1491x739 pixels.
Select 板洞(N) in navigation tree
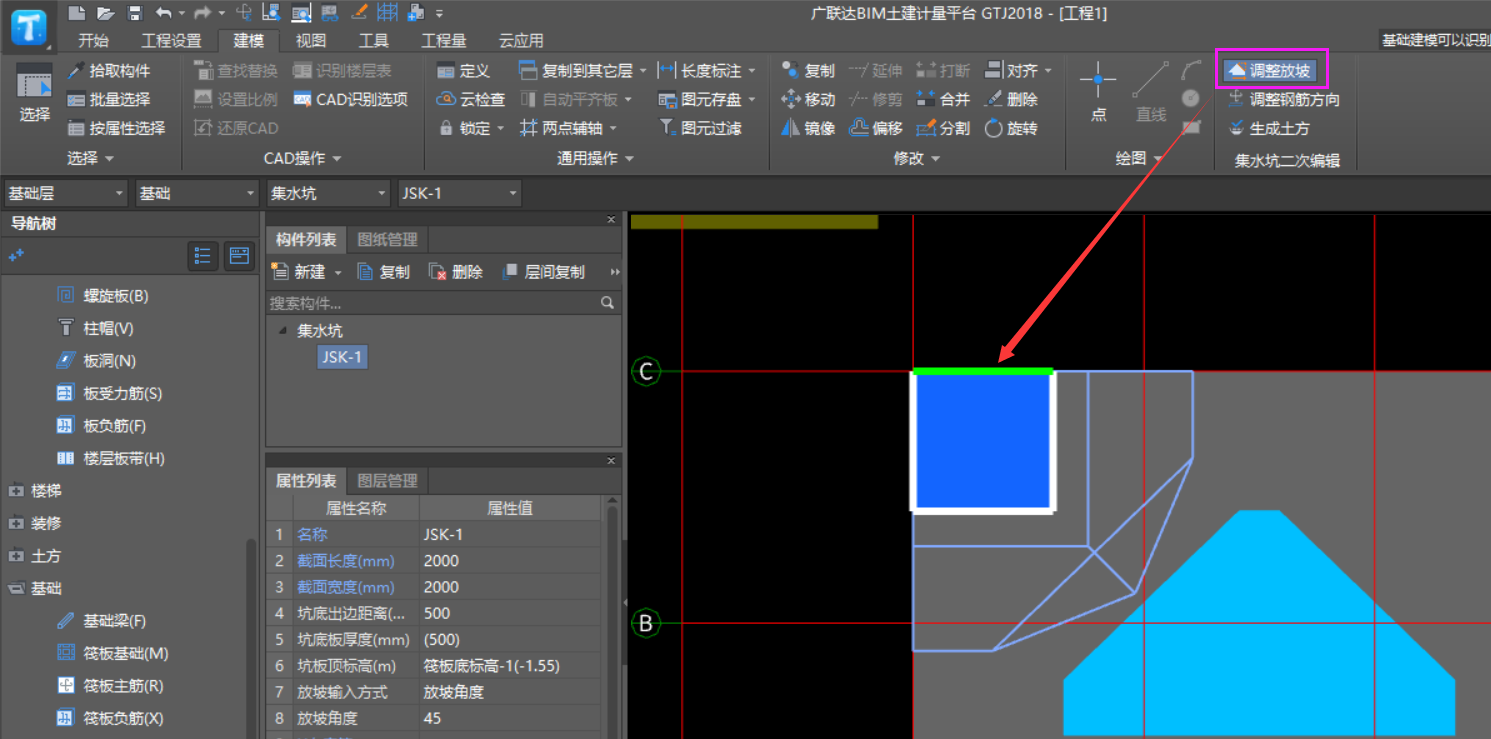[95, 361]
